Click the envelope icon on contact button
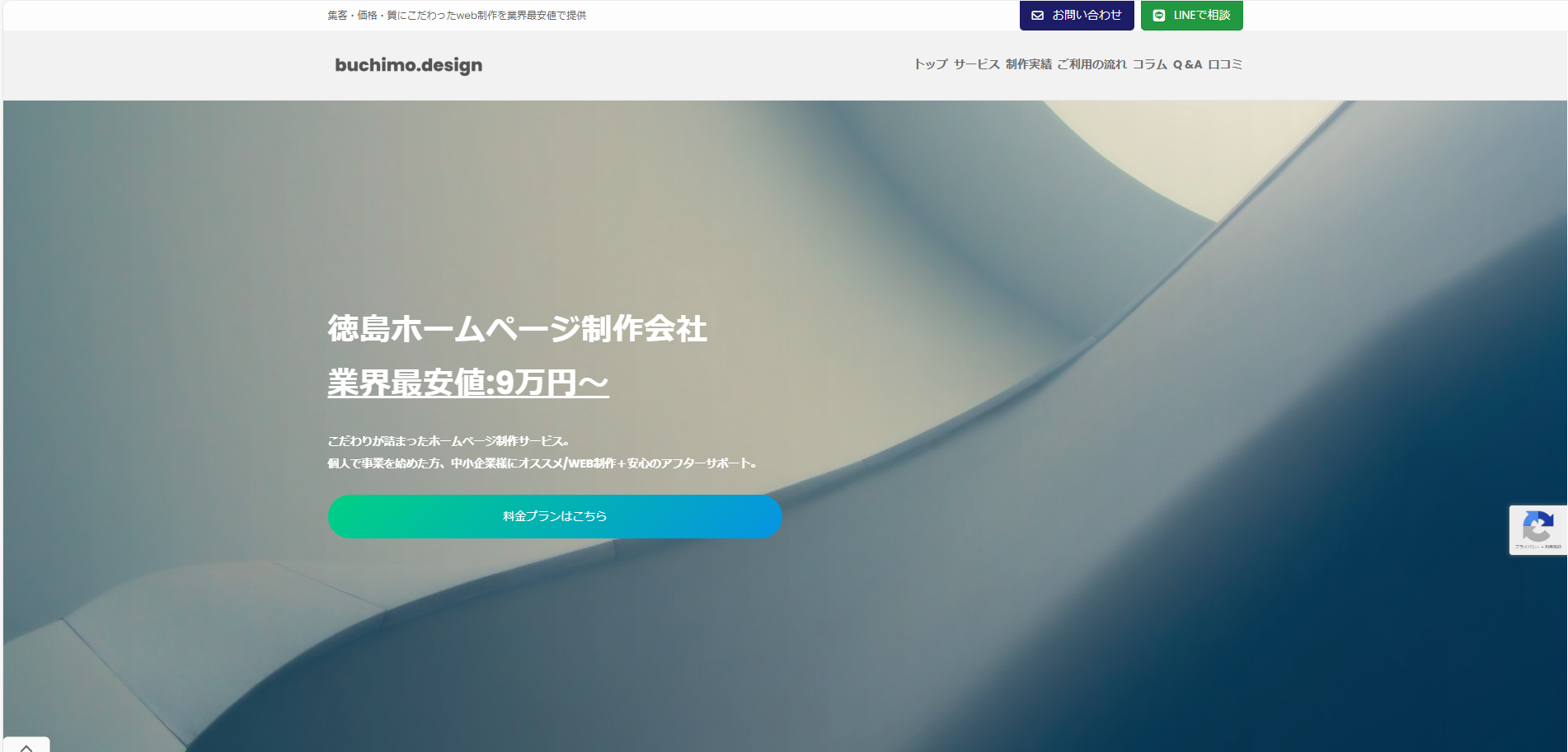This screenshot has height=752, width=1568. [x=1037, y=16]
